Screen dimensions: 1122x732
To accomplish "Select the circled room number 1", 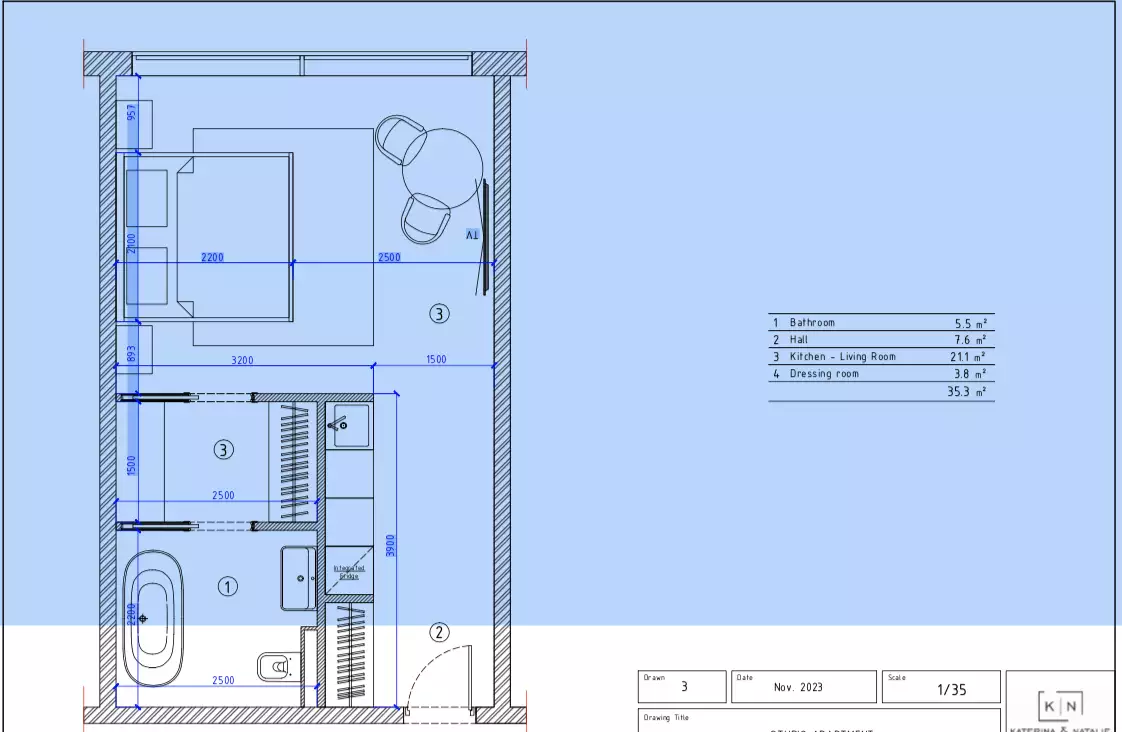I will [228, 587].
